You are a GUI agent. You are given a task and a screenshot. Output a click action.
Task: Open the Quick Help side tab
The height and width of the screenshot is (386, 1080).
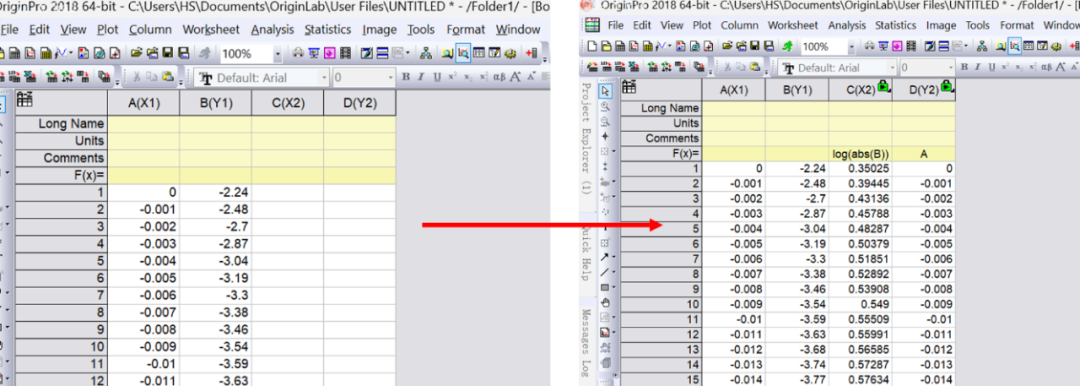point(587,252)
